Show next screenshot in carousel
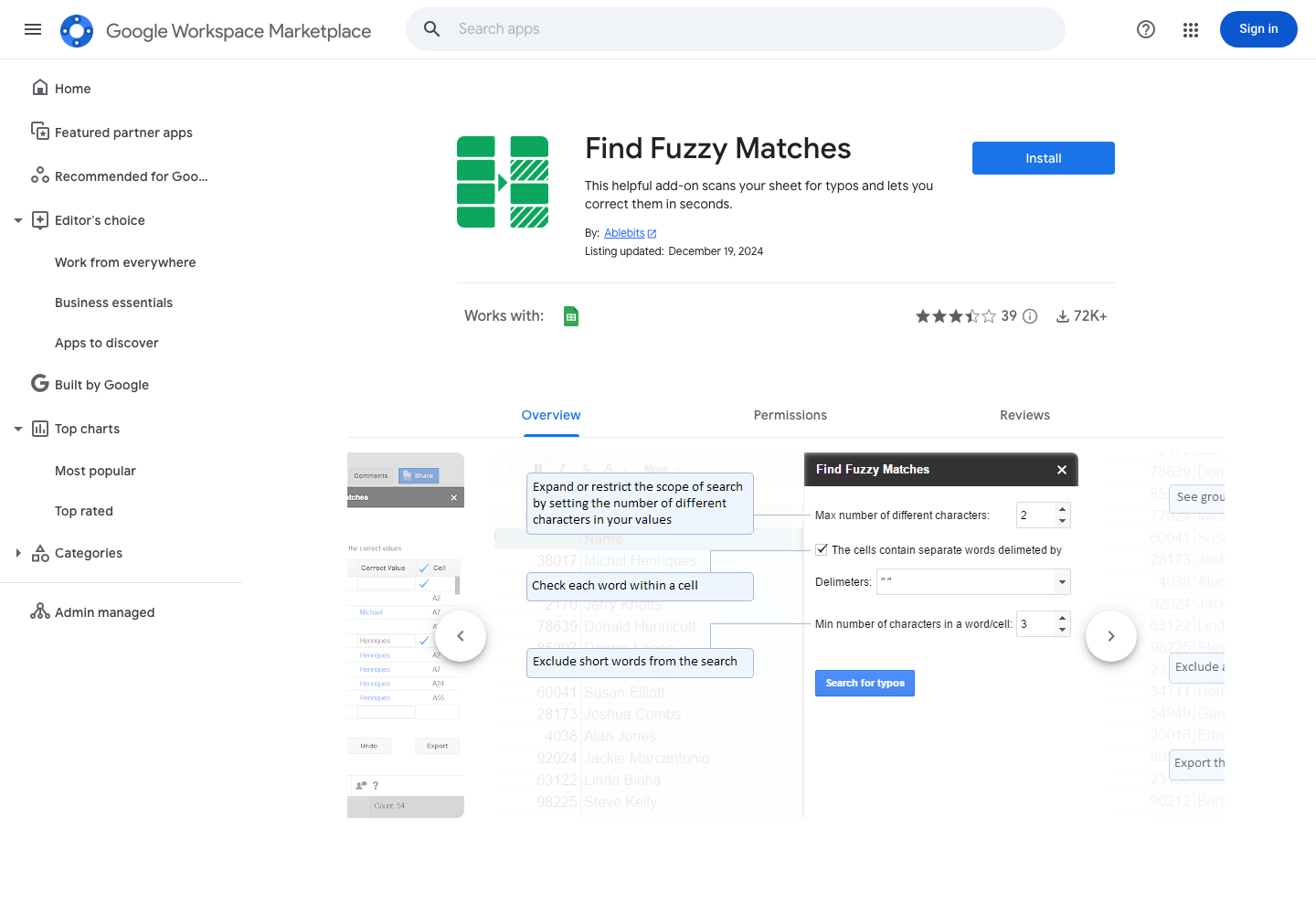 tap(1111, 636)
